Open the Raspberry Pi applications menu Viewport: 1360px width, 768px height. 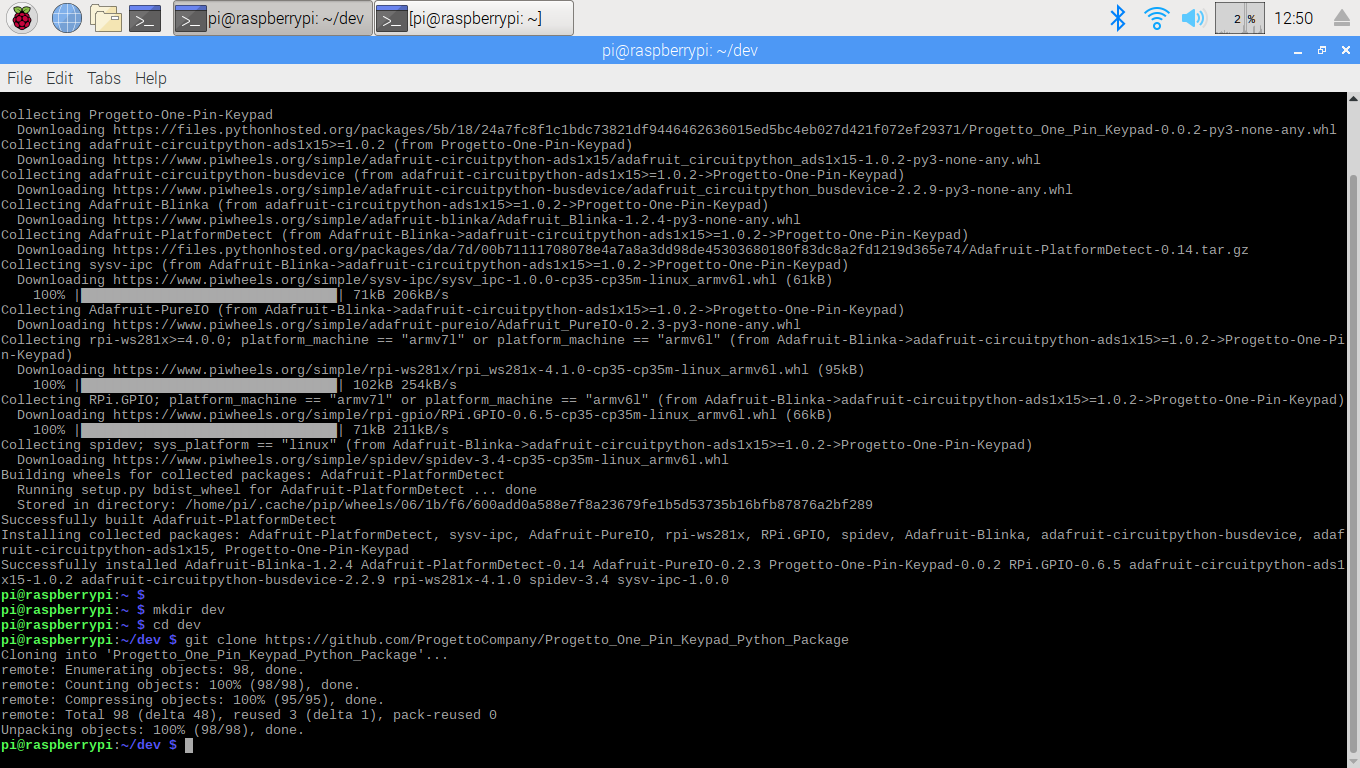(x=22, y=18)
